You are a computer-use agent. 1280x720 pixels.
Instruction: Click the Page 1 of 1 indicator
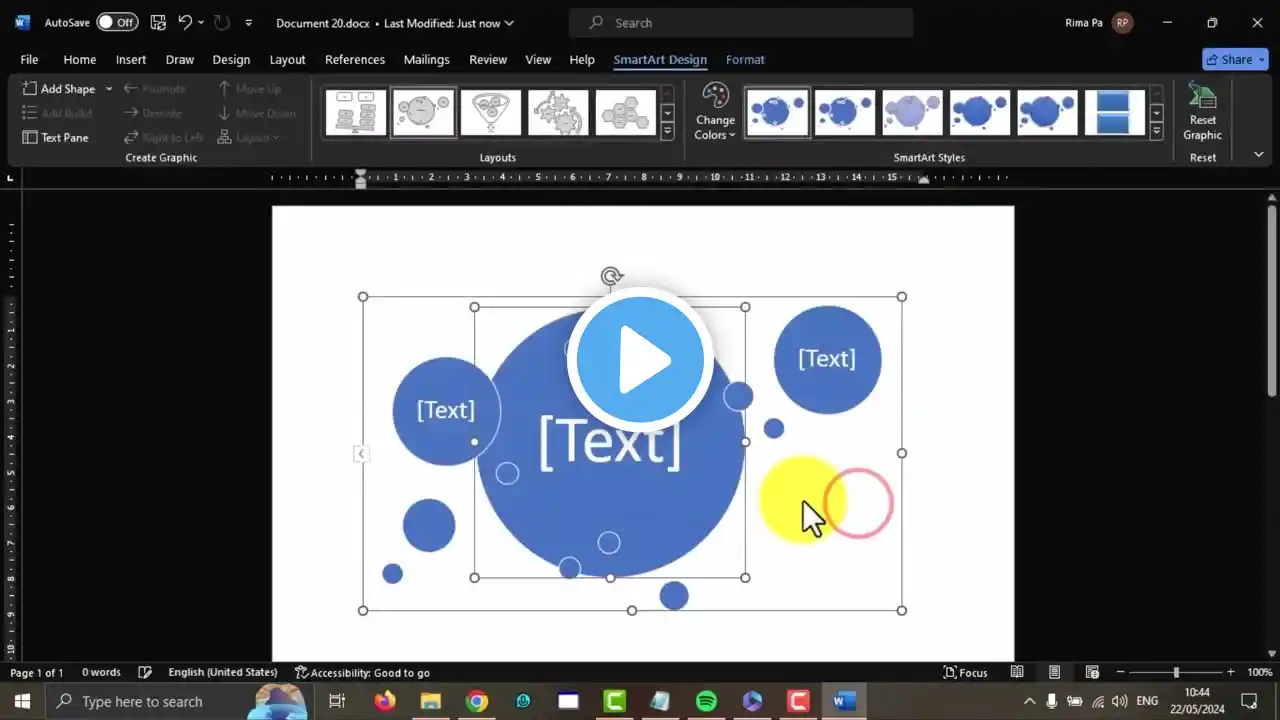(x=37, y=673)
